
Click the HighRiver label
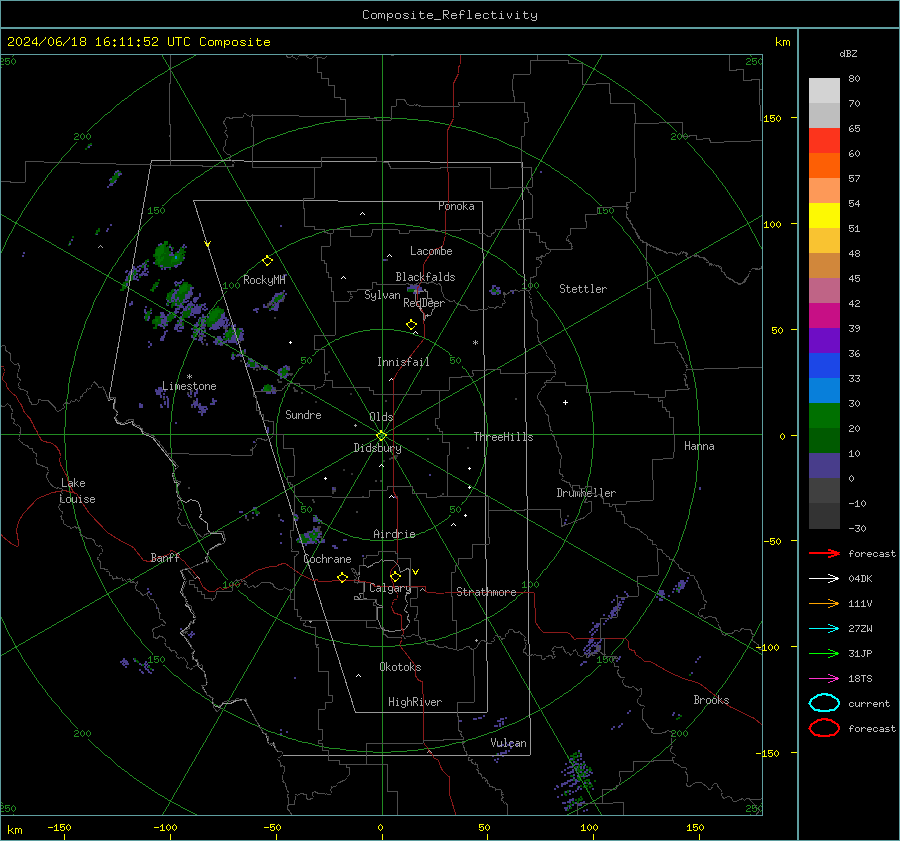(415, 702)
